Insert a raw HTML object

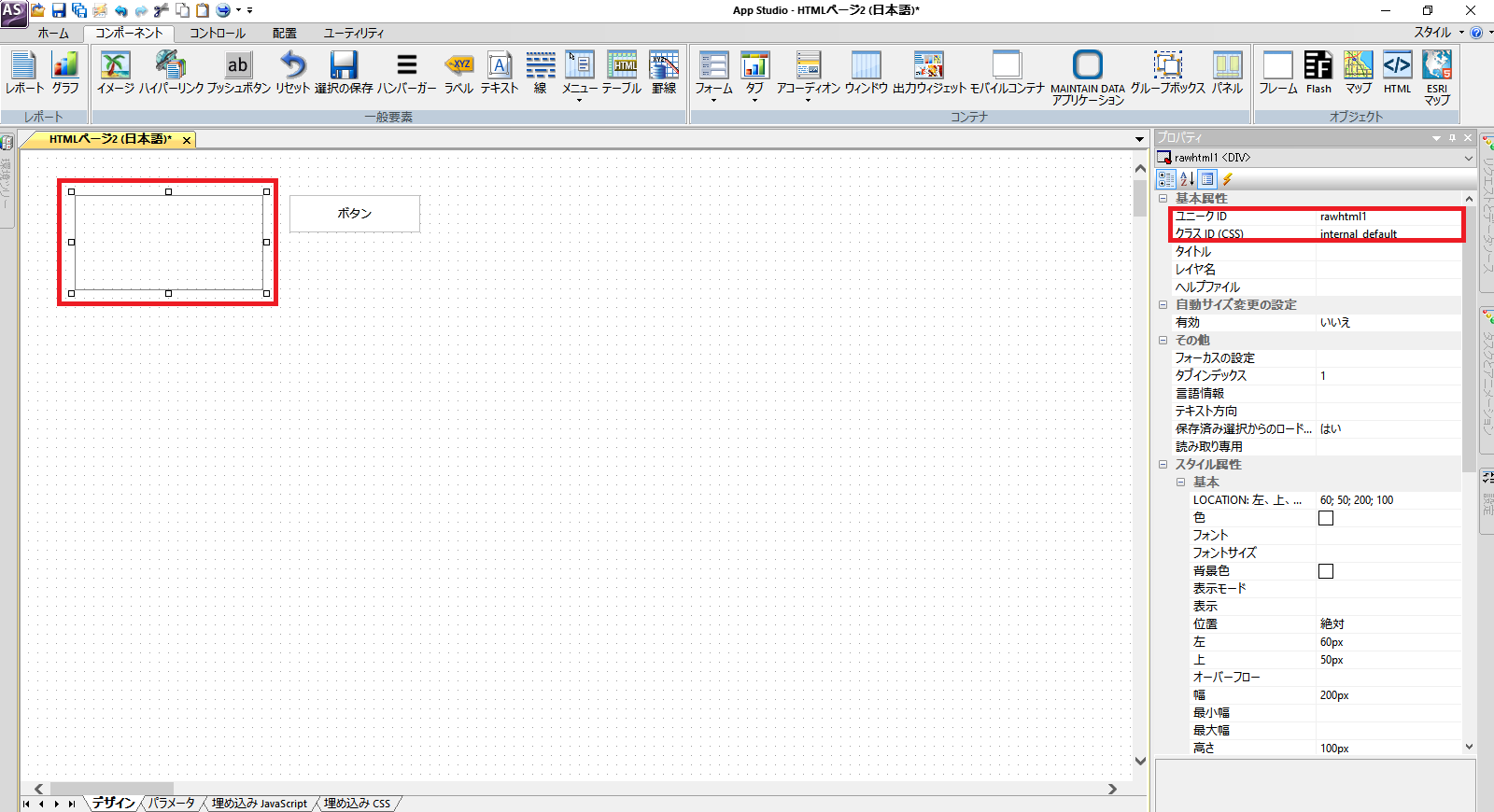(x=1398, y=73)
